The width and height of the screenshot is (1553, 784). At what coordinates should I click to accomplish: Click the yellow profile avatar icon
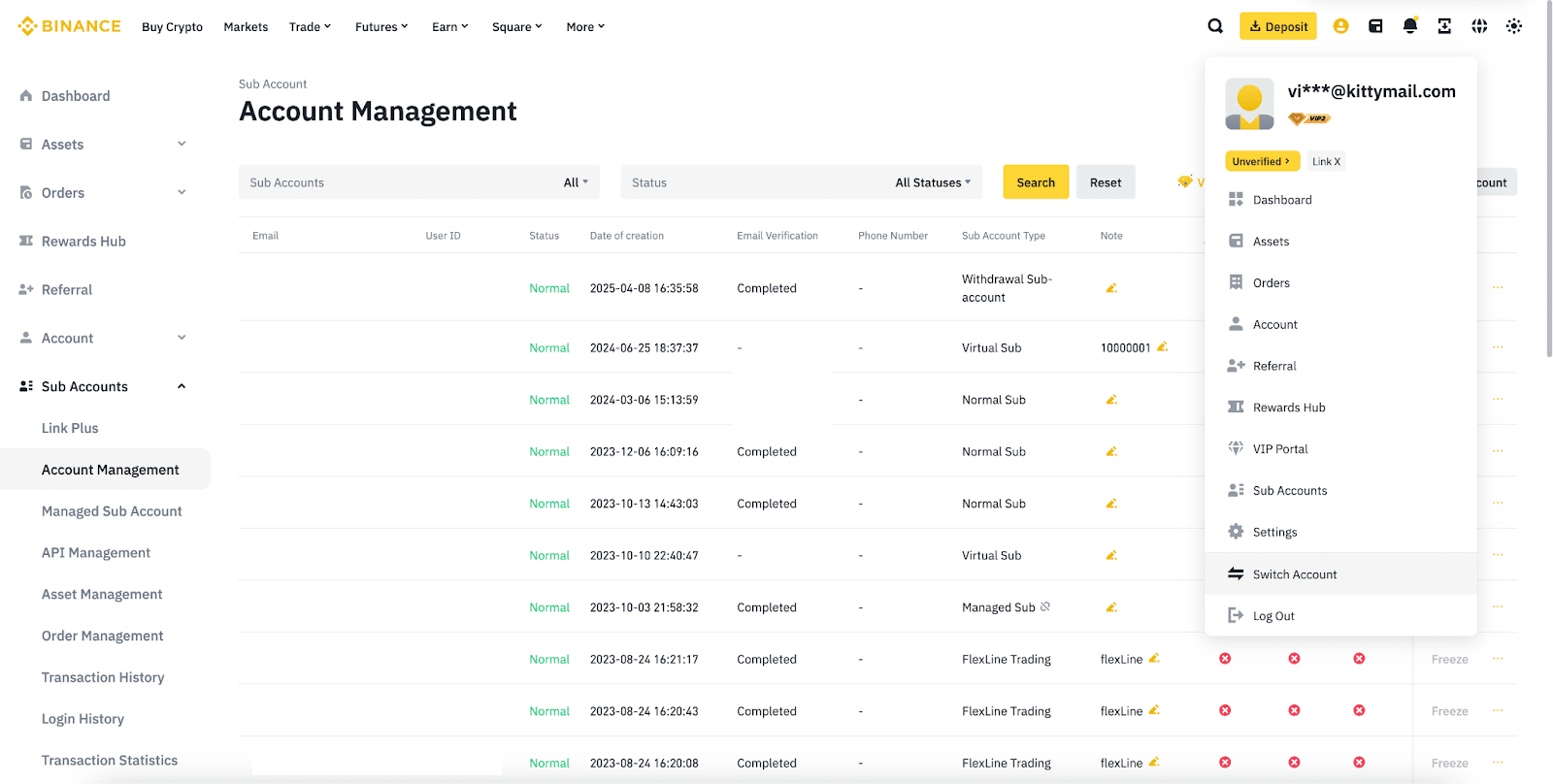[x=1340, y=26]
